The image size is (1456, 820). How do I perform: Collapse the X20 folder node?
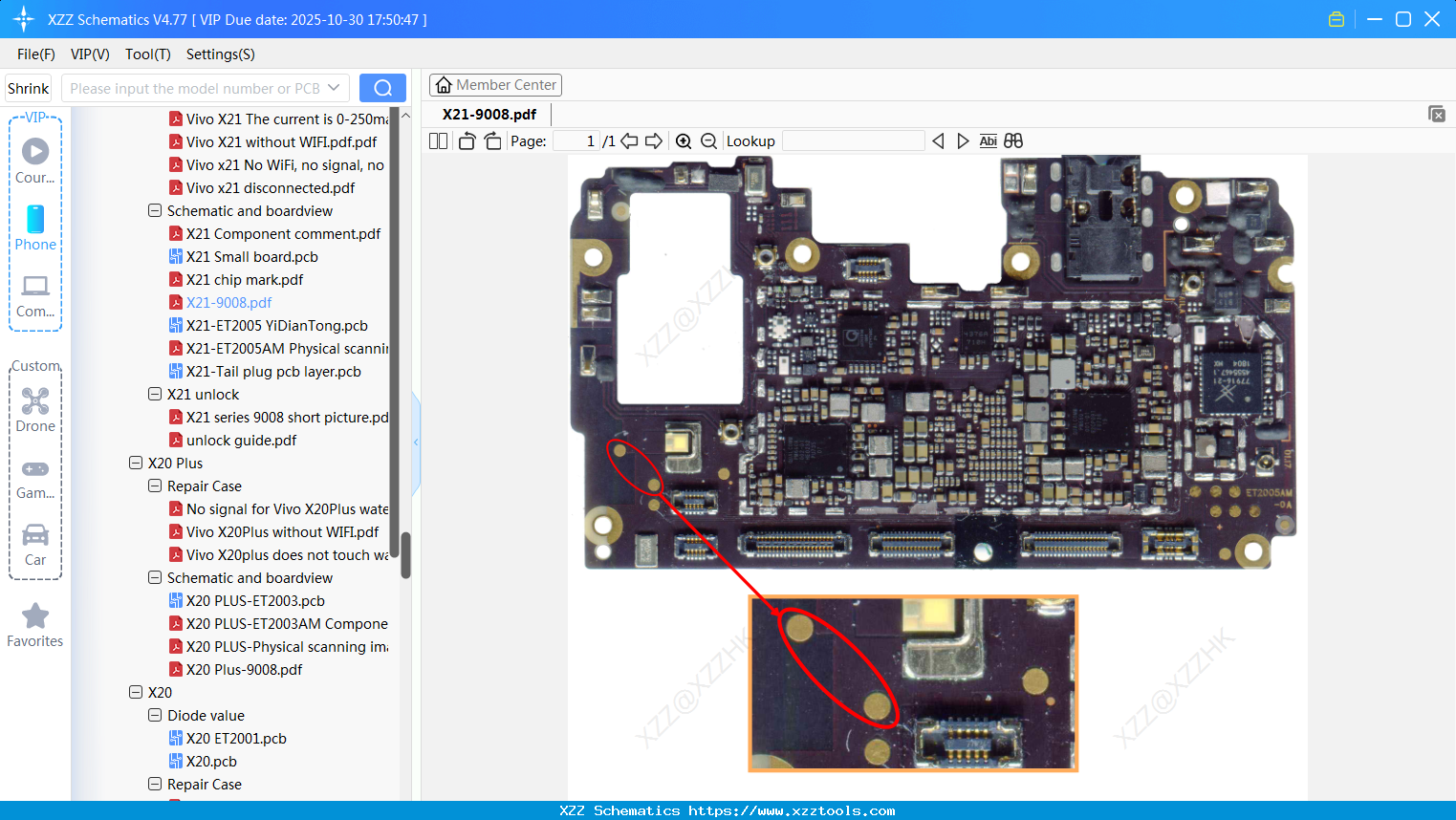tap(136, 692)
